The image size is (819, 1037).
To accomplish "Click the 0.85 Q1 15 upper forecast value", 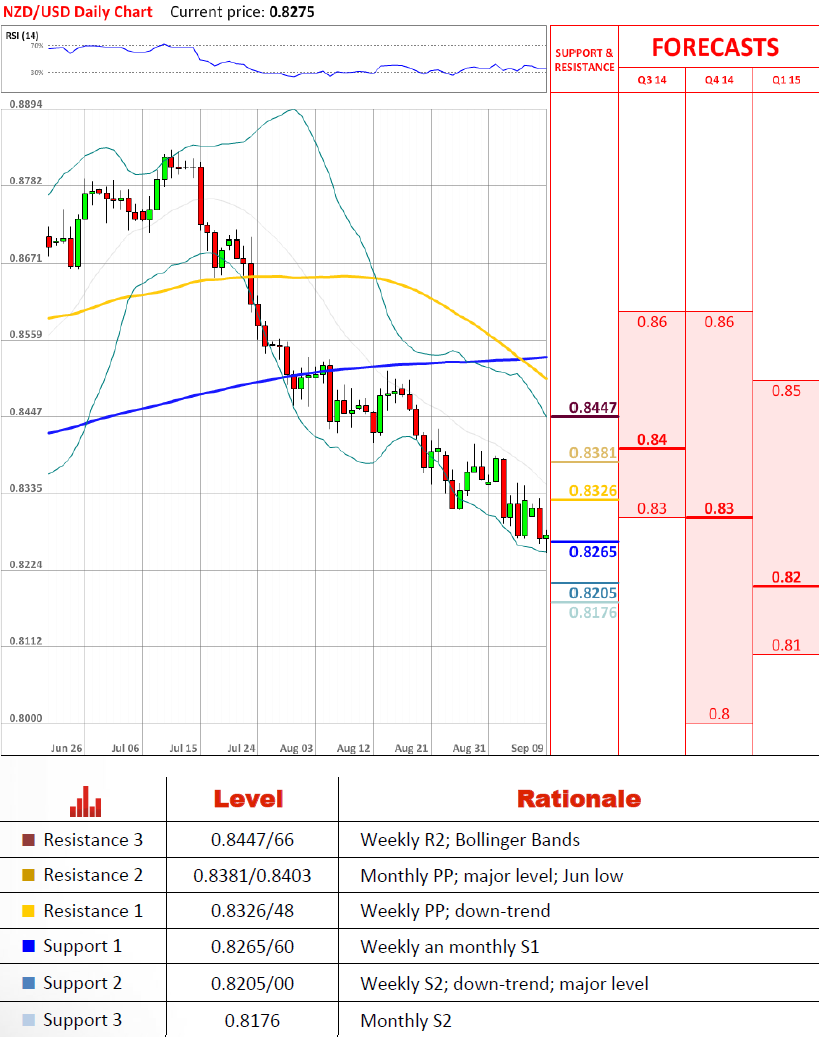I will (x=786, y=391).
